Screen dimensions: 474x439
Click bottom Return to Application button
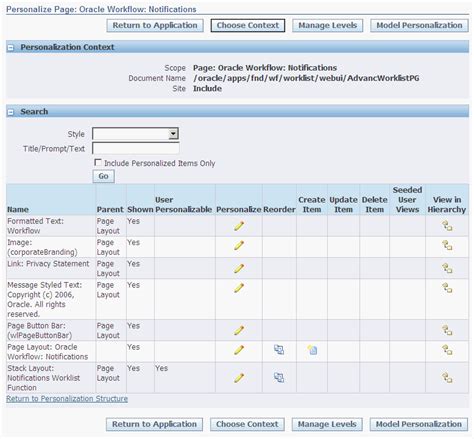154,424
